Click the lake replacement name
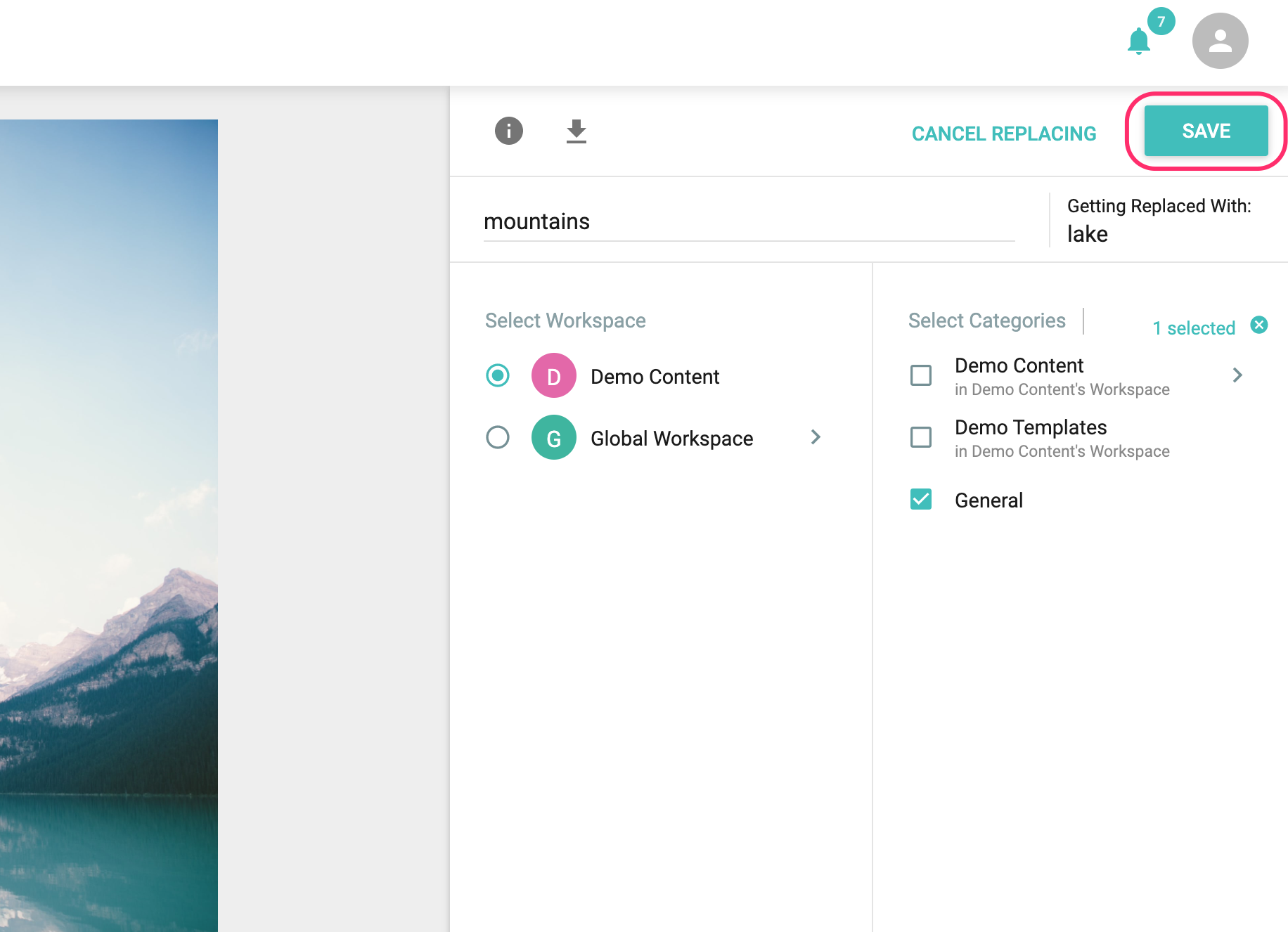 (1088, 234)
